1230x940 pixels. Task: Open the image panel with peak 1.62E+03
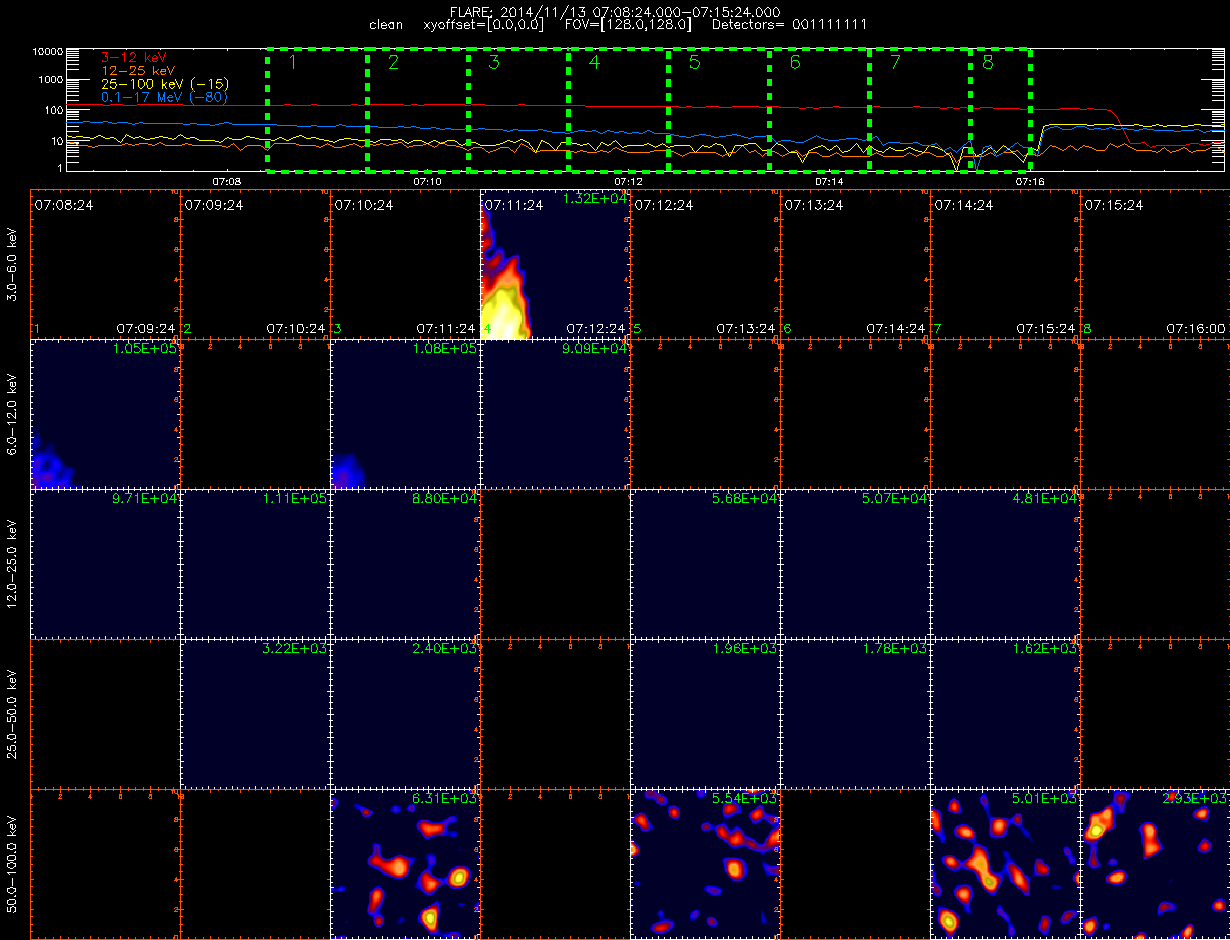[x=1006, y=715]
